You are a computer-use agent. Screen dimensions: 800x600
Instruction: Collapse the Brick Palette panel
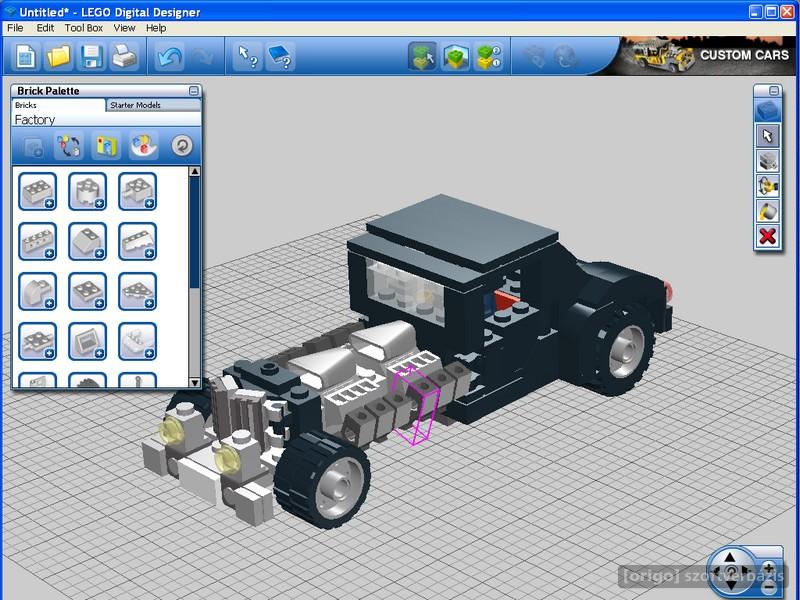[194, 91]
